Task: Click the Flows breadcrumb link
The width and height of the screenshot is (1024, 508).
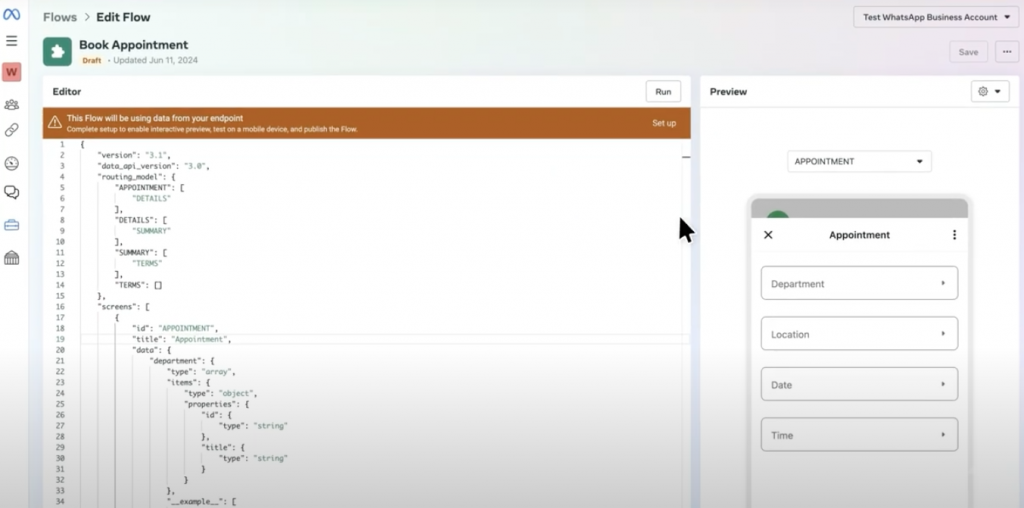Action: (x=60, y=17)
